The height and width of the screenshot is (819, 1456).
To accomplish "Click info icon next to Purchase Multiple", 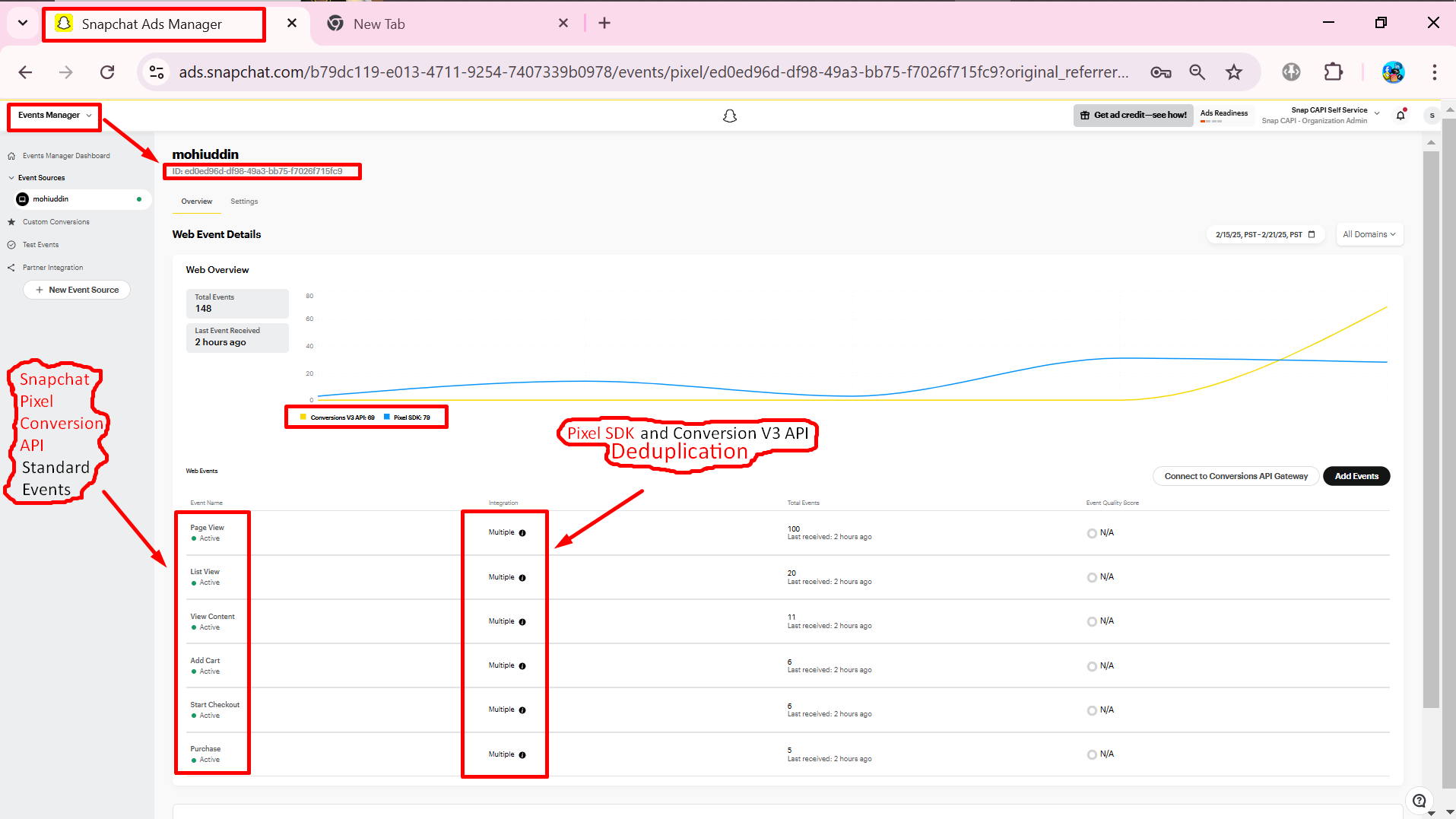I will tap(522, 755).
